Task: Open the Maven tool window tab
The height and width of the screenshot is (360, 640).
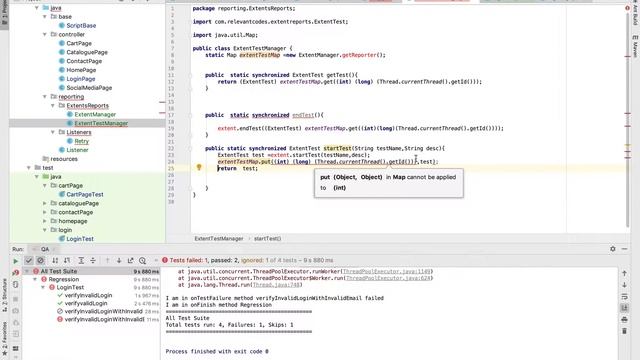Action: [x=635, y=46]
